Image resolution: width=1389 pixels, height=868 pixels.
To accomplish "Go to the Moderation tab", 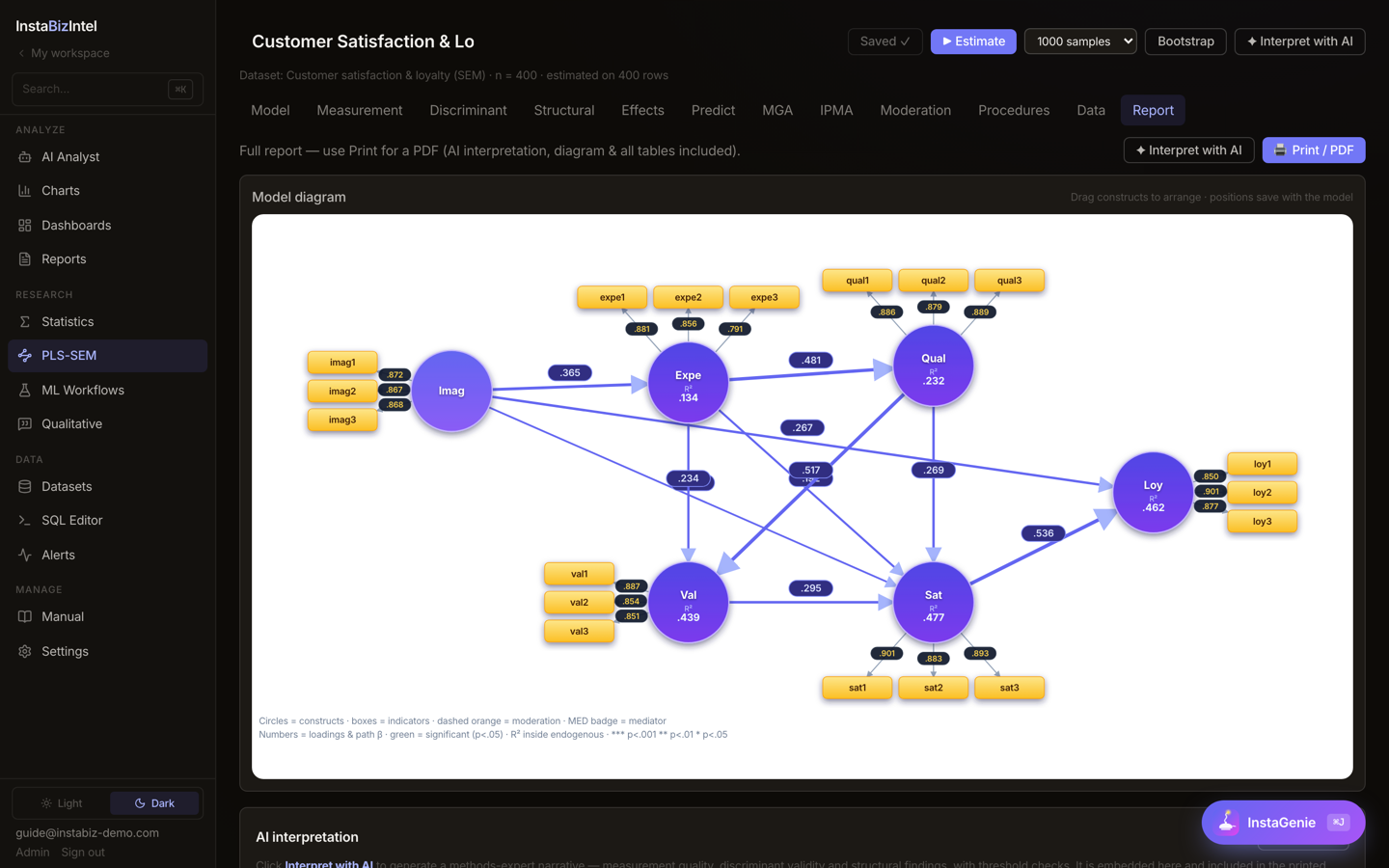I will click(915, 111).
